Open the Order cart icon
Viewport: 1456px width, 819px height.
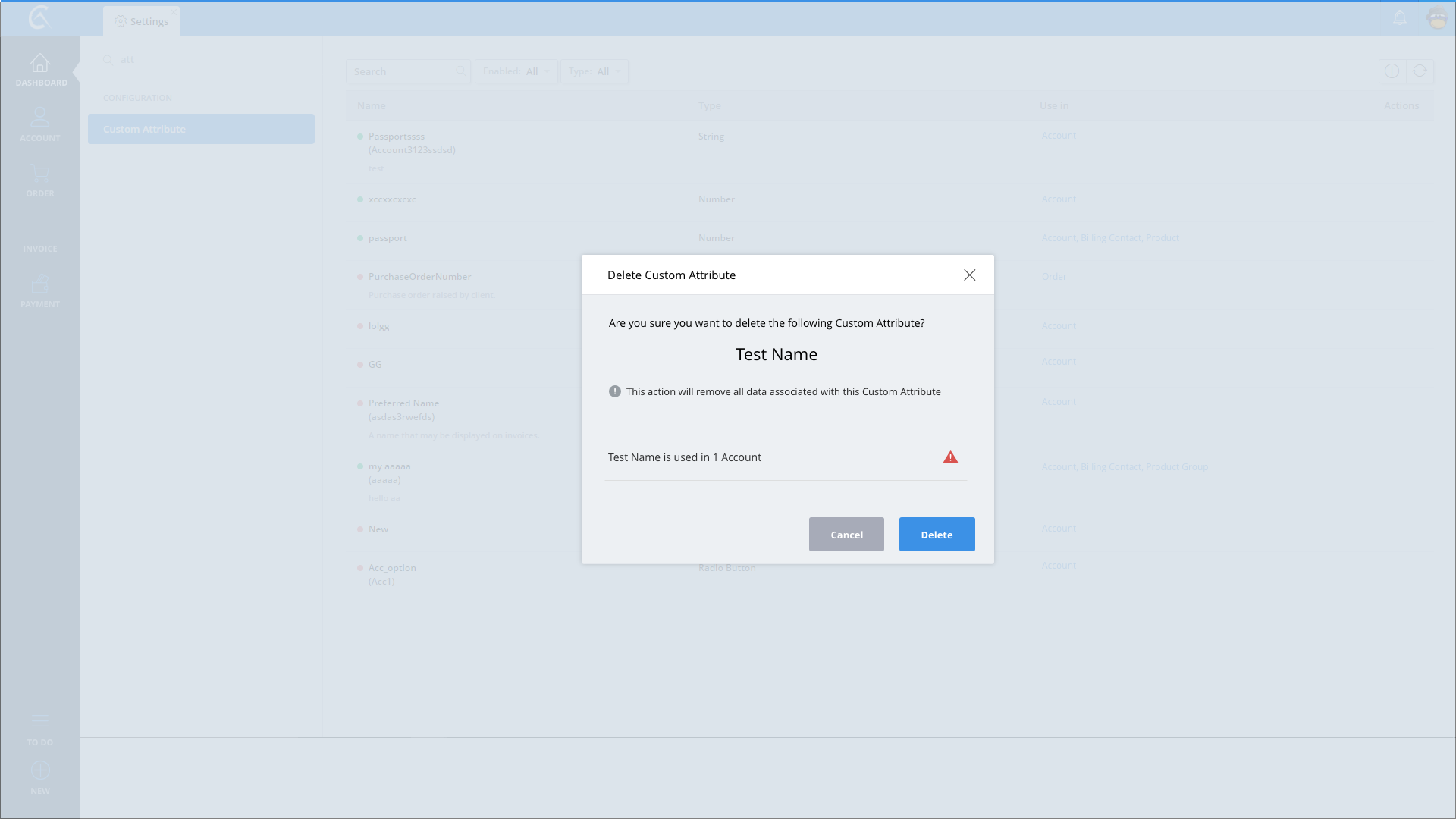point(40,173)
